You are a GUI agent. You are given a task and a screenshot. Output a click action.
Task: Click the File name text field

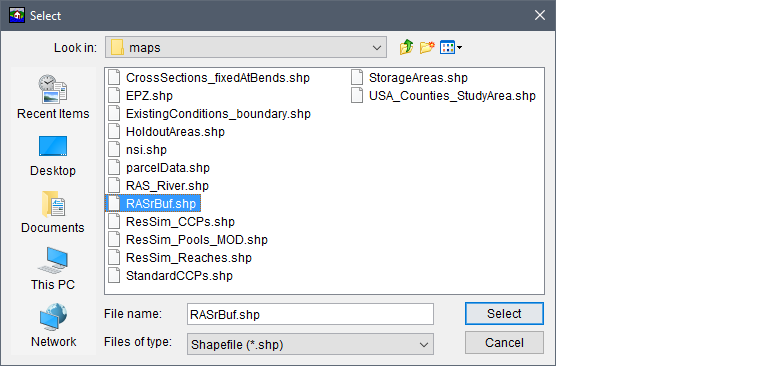(x=310, y=315)
